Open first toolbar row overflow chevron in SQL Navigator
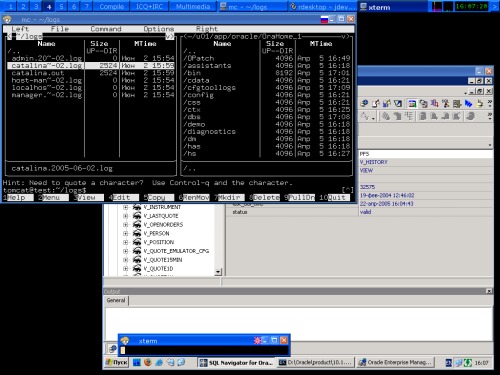Viewport: 500px width, 375px height. 490,103
